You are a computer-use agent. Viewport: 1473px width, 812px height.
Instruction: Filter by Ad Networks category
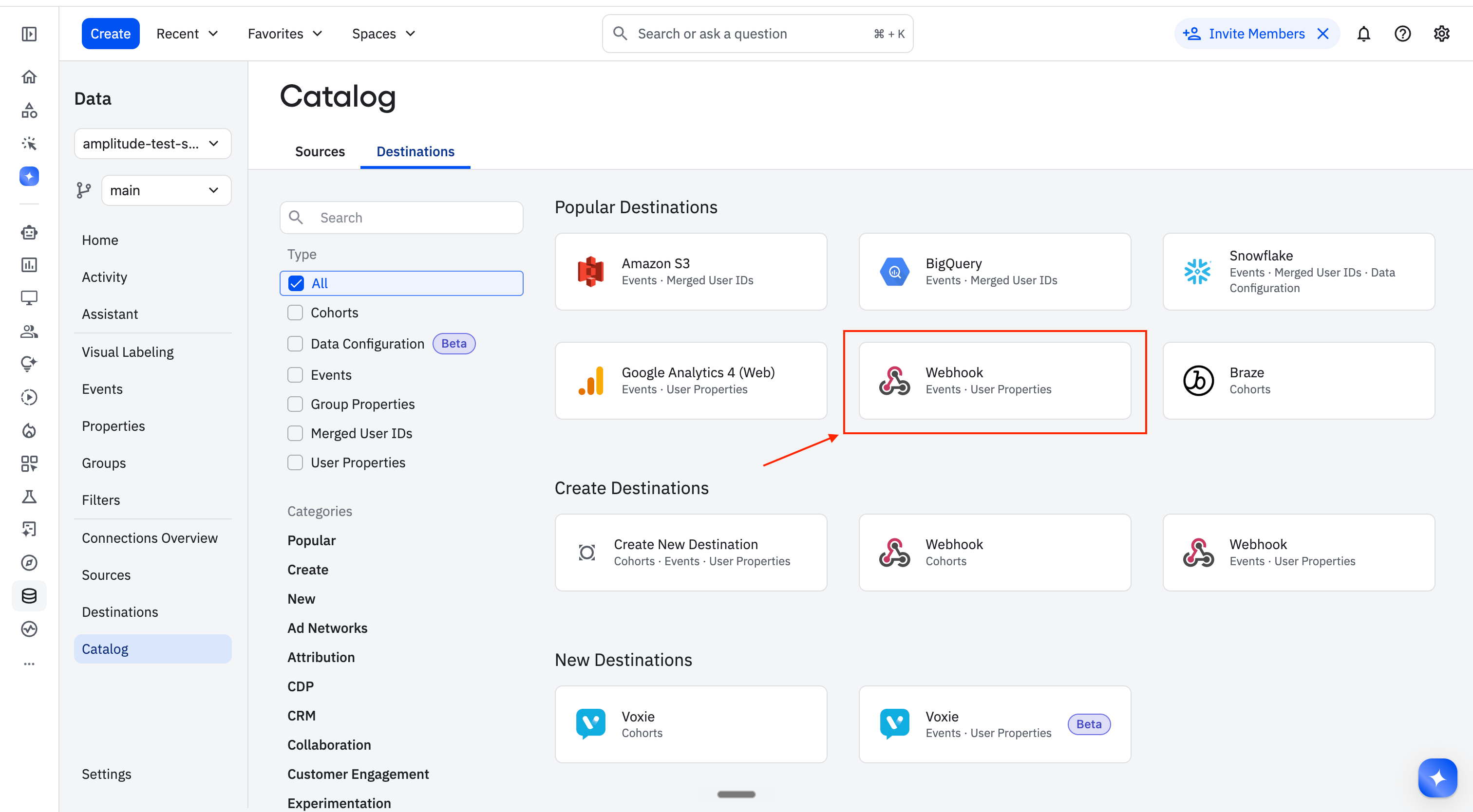327,628
